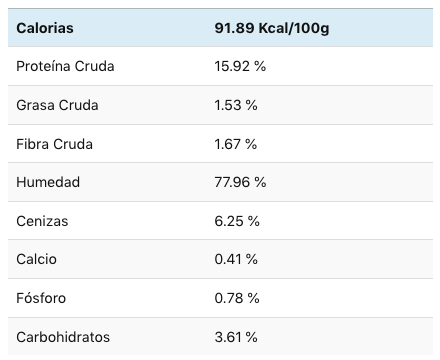Select the 3.61 % carbohydrates value

coord(236,337)
